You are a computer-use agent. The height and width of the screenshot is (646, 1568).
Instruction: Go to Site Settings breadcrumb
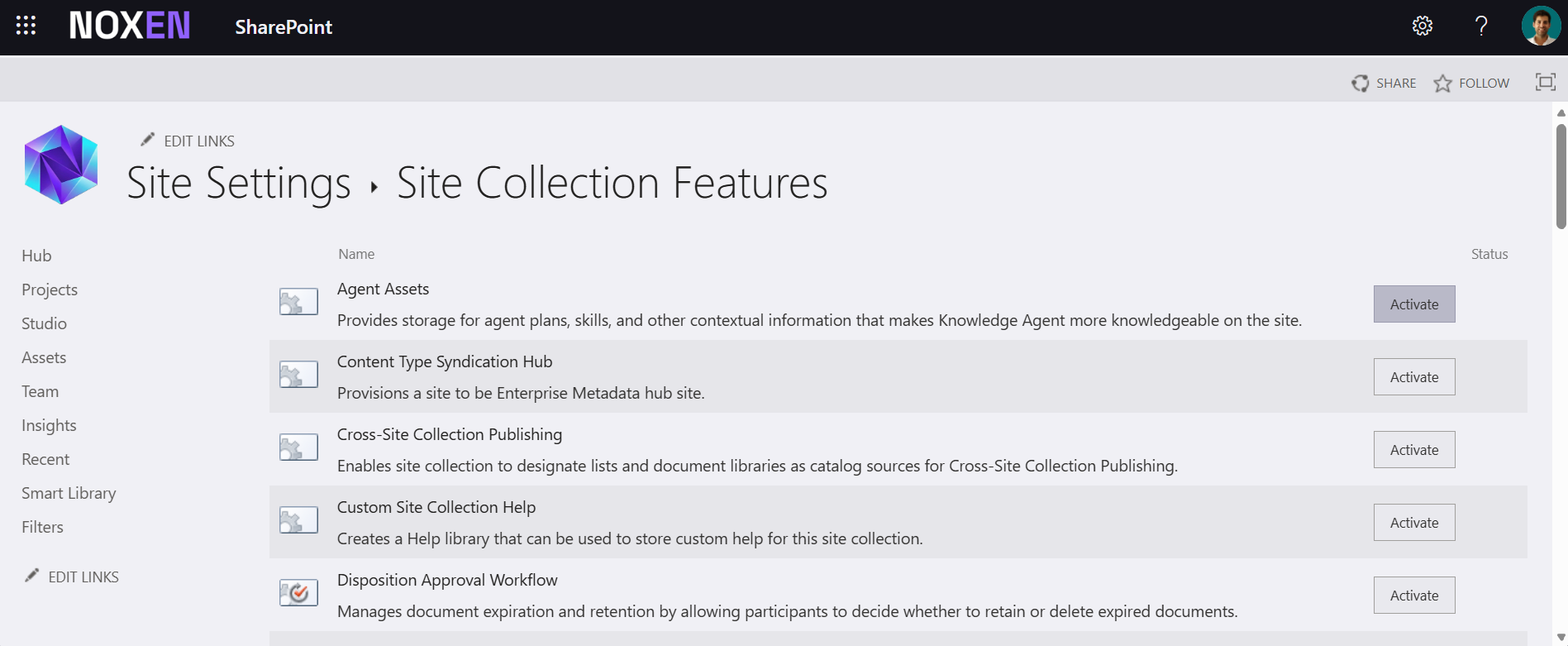(239, 183)
